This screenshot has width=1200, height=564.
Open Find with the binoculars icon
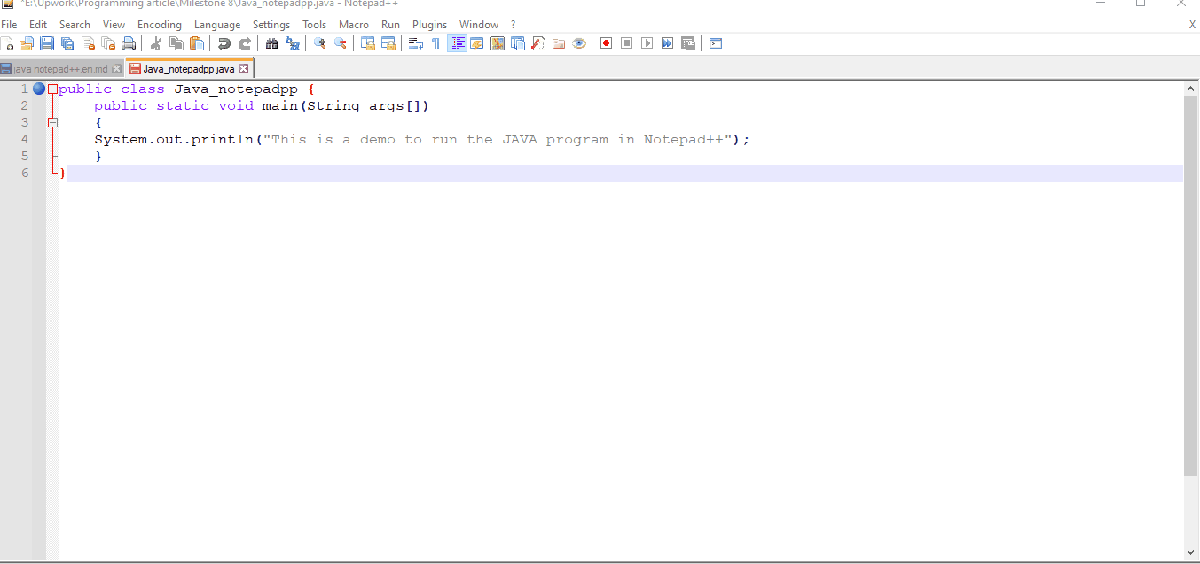coord(272,43)
